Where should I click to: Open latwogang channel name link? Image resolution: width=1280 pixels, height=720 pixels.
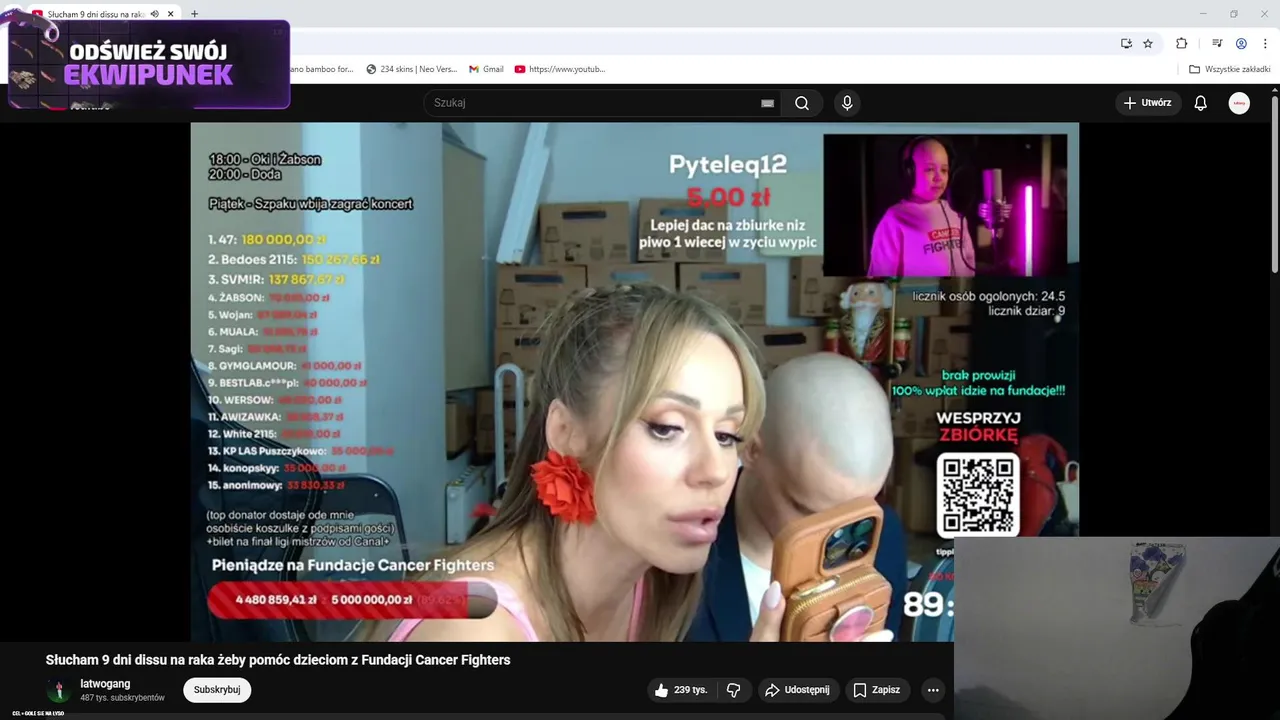tap(105, 684)
